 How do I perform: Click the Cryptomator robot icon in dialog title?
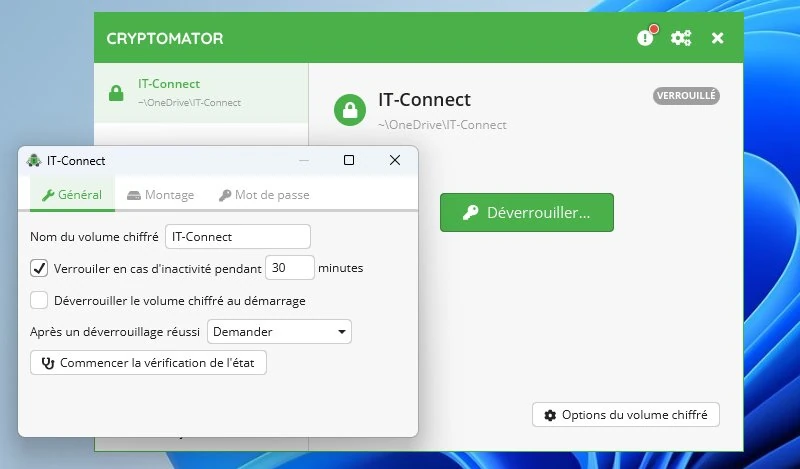pyautogui.click(x=34, y=160)
